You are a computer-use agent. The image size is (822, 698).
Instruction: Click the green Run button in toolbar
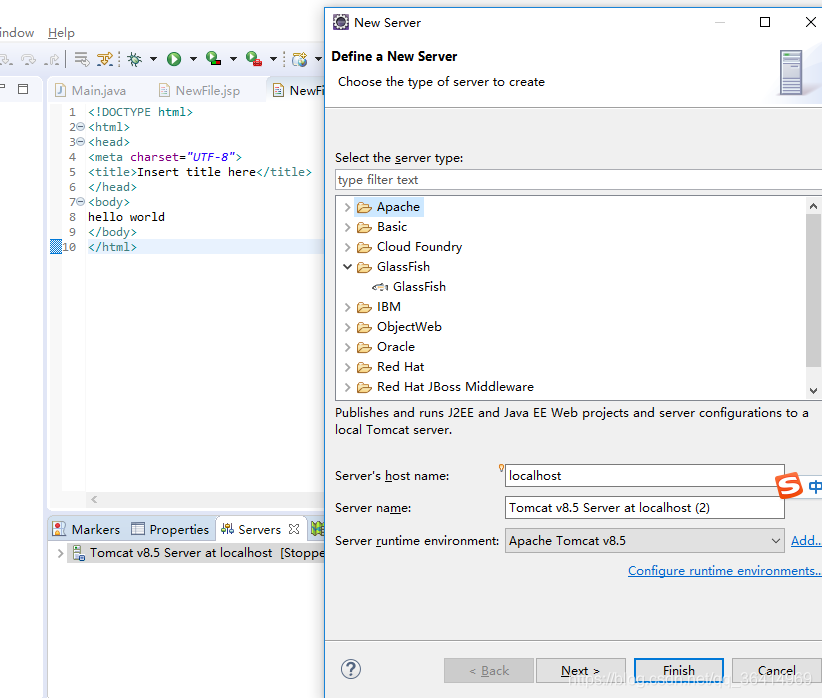174,59
